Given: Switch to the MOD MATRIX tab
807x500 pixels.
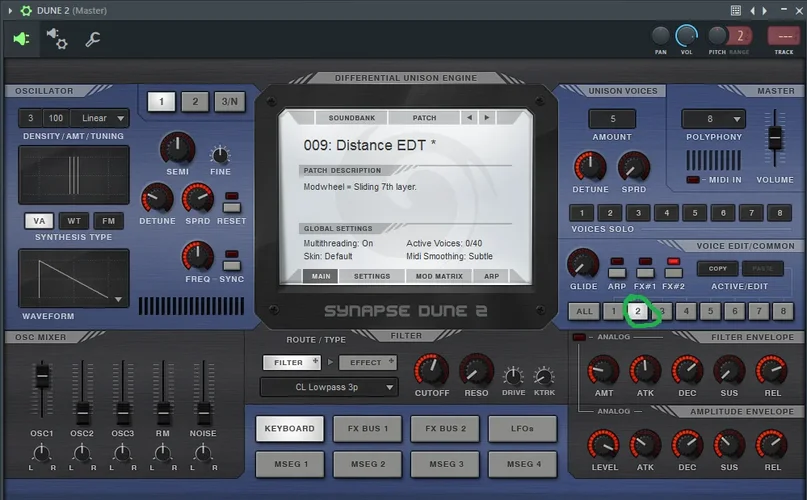Looking at the screenshot, I should 438,276.
